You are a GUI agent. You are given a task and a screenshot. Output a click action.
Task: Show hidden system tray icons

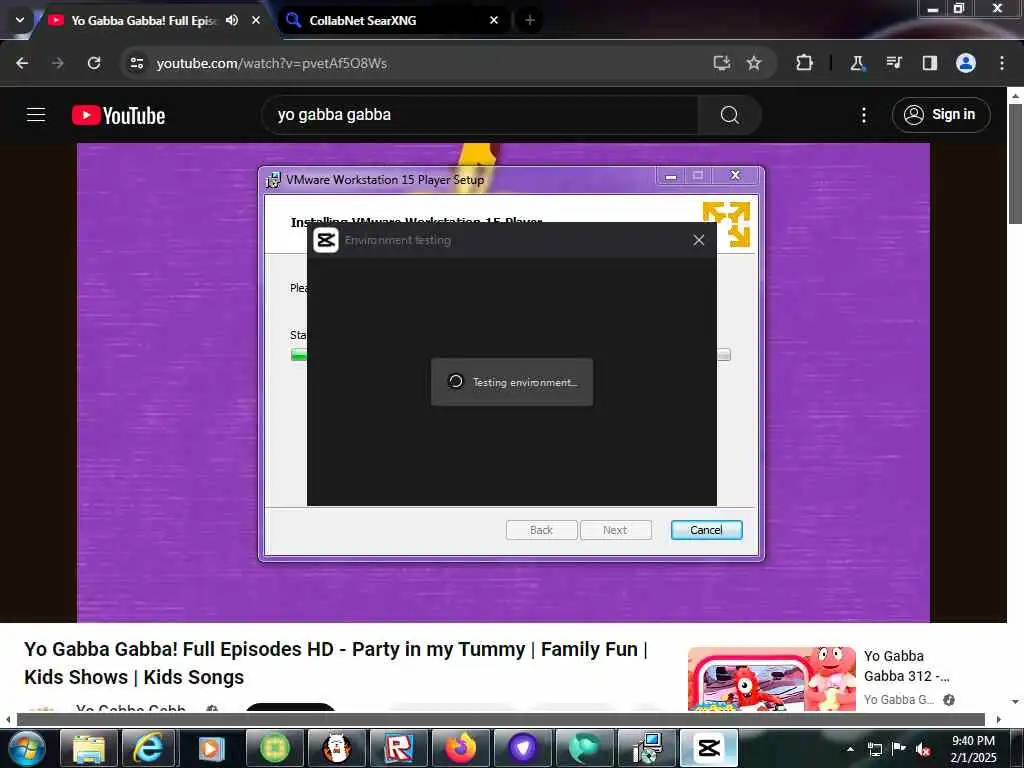[850, 749]
